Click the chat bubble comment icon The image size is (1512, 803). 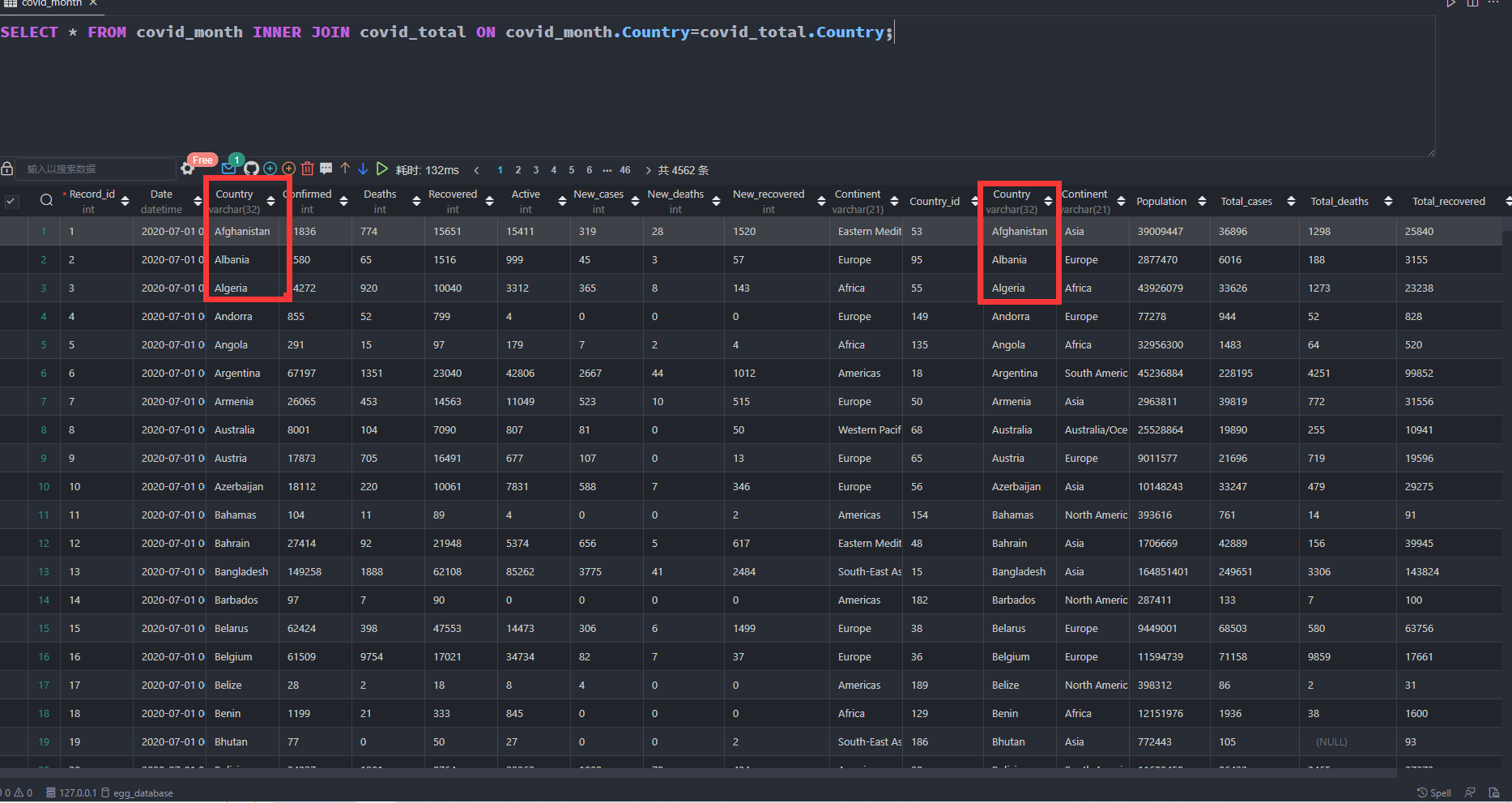click(326, 169)
